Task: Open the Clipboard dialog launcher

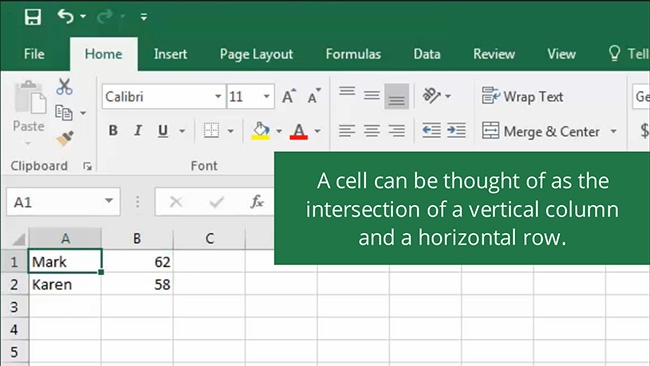Action: click(87, 166)
